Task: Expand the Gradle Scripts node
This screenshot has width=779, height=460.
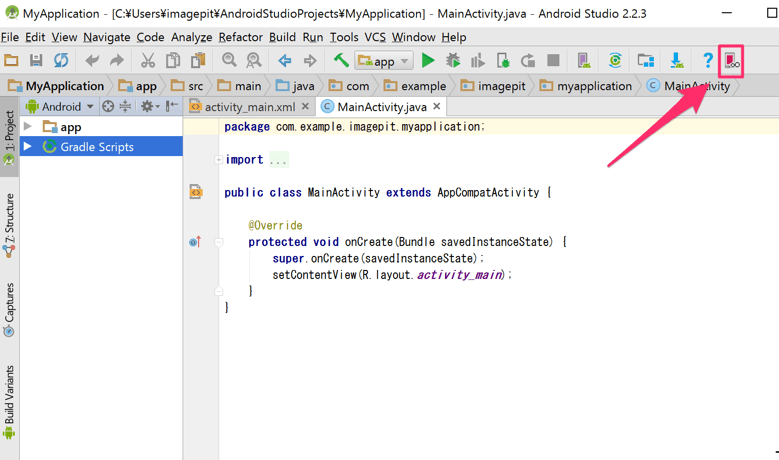Action: click(28, 147)
